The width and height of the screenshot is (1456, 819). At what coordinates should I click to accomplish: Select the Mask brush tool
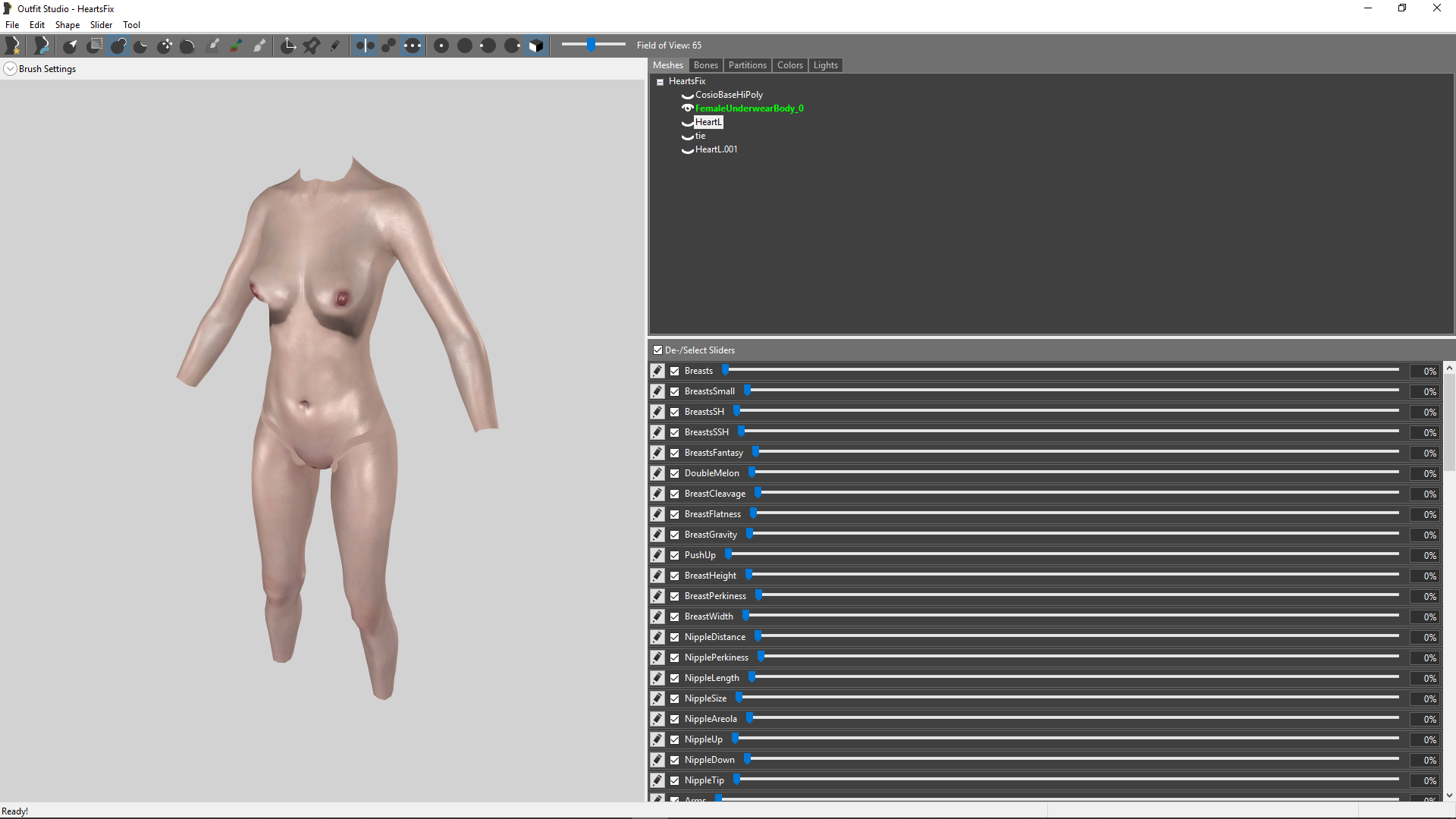click(x=95, y=45)
